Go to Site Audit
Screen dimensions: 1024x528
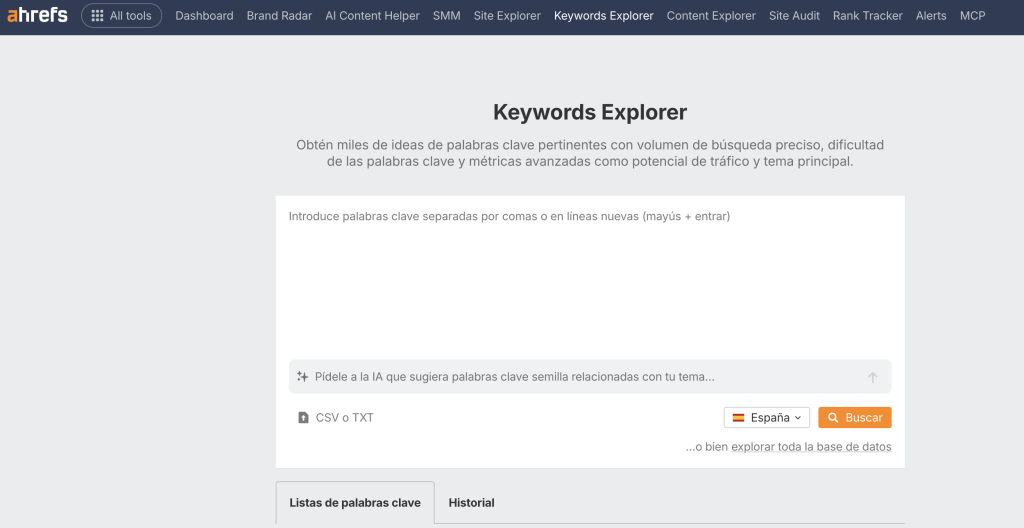click(794, 16)
